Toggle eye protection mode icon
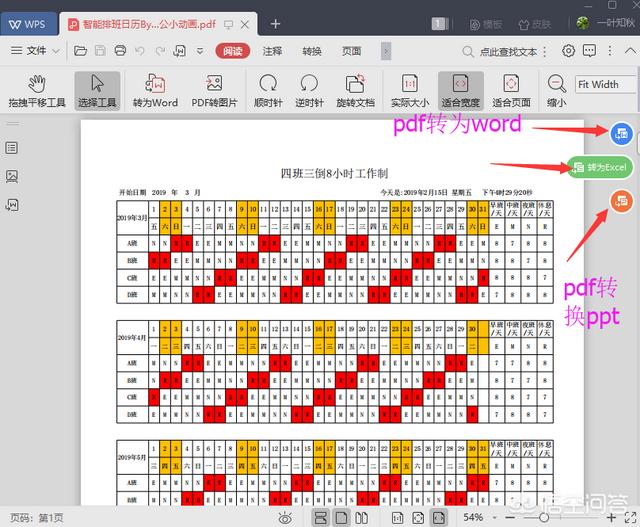Screen dimensions: 640x527 point(285,518)
